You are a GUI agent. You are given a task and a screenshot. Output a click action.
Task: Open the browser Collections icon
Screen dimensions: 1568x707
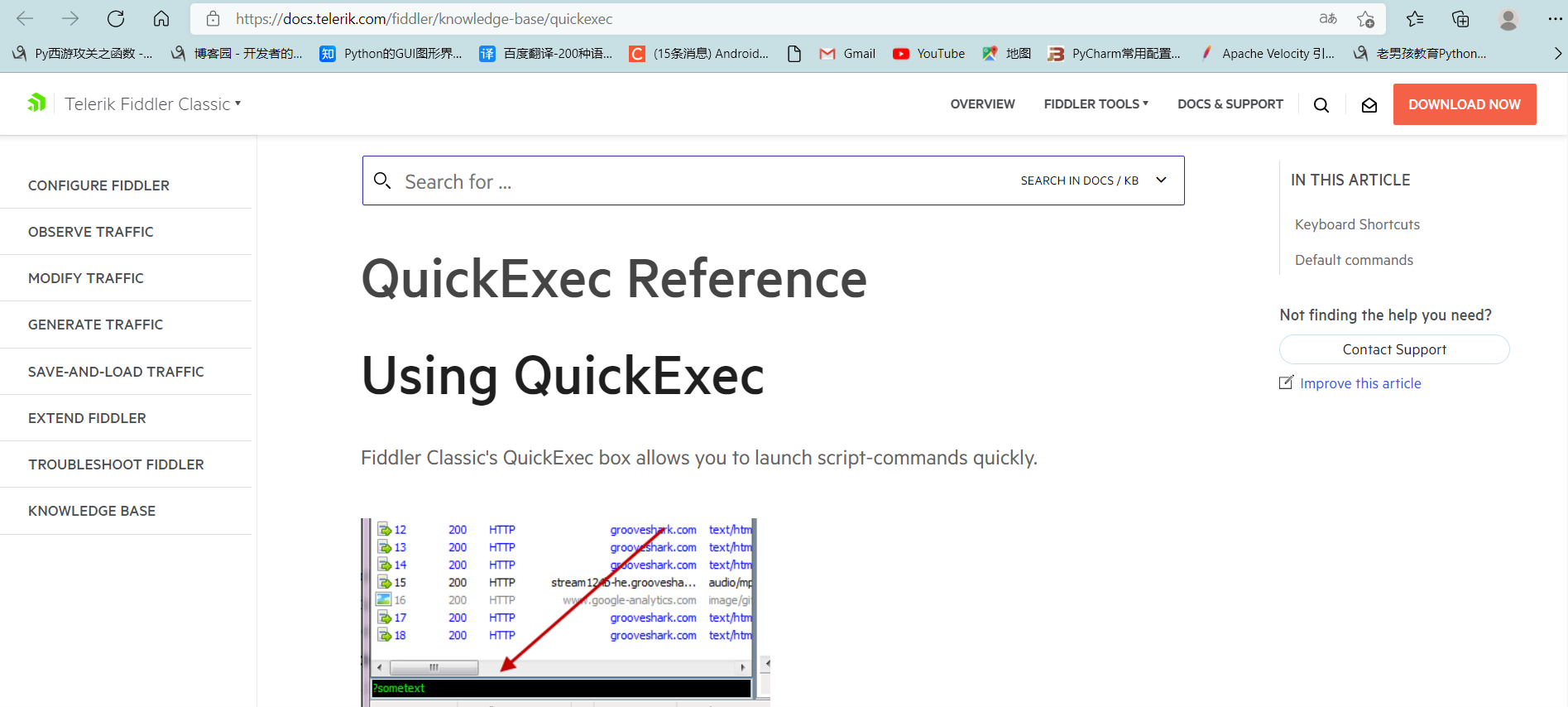[x=1460, y=18]
